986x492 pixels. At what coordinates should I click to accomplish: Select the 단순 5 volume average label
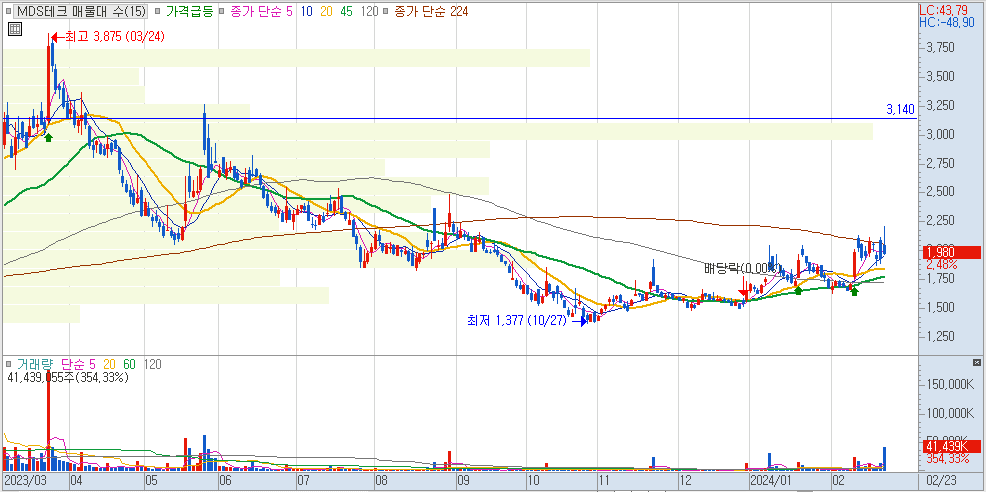coord(78,364)
